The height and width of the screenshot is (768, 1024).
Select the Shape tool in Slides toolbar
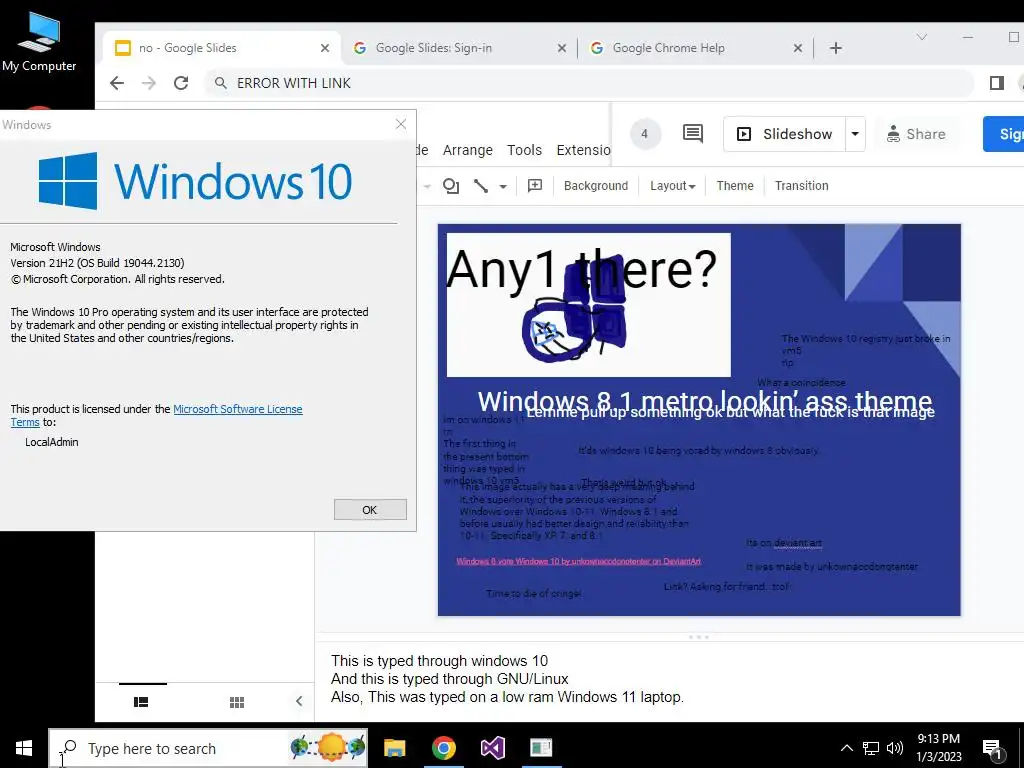click(x=451, y=186)
